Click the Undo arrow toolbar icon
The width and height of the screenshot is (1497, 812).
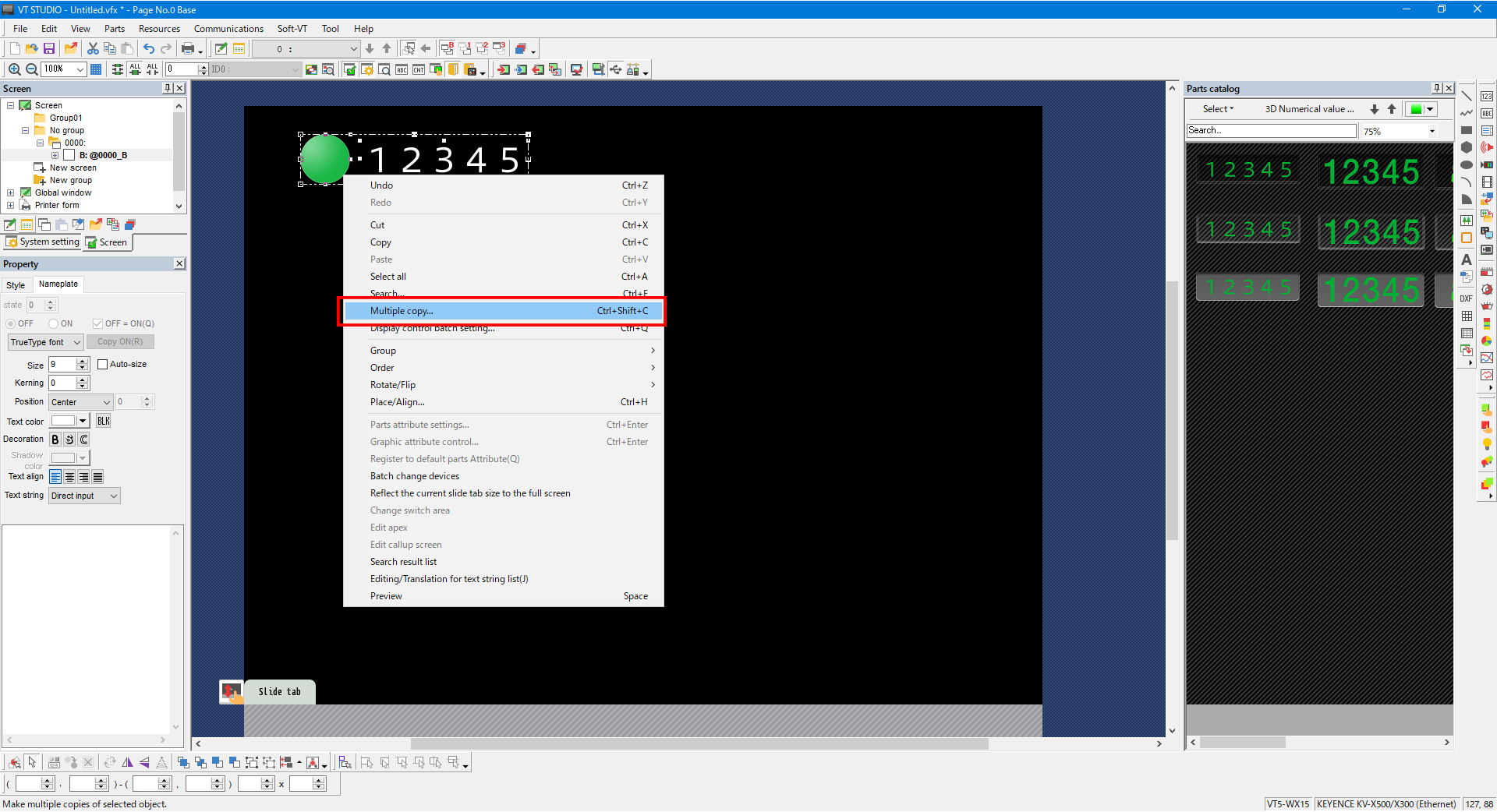[x=148, y=48]
